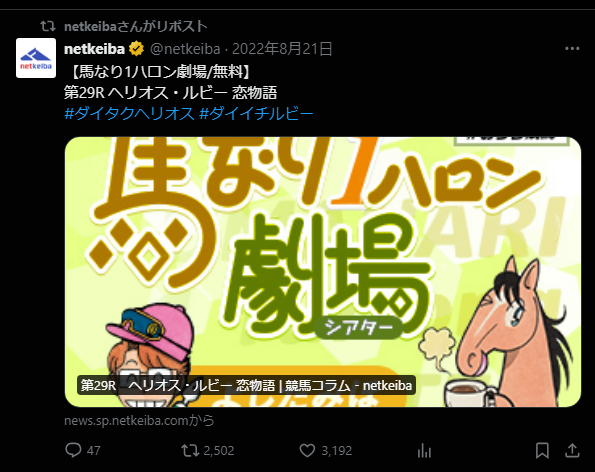Viewport: 595px width, 472px height.
Task: Click the netkeiba display name
Action: (94, 49)
